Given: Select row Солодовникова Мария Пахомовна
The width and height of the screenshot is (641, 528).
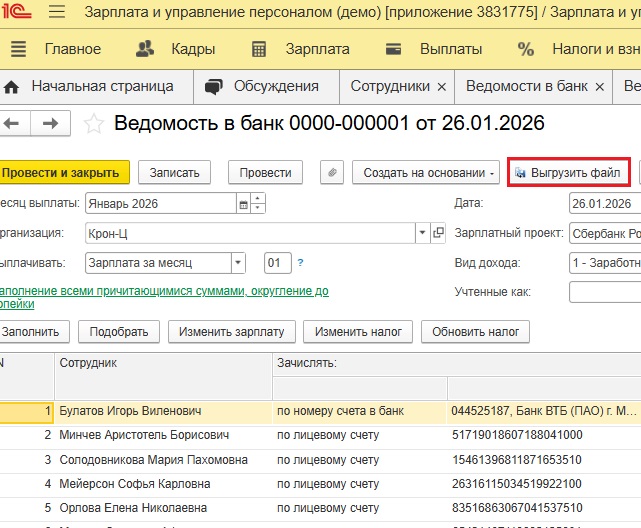Looking at the screenshot, I should 320,460.
